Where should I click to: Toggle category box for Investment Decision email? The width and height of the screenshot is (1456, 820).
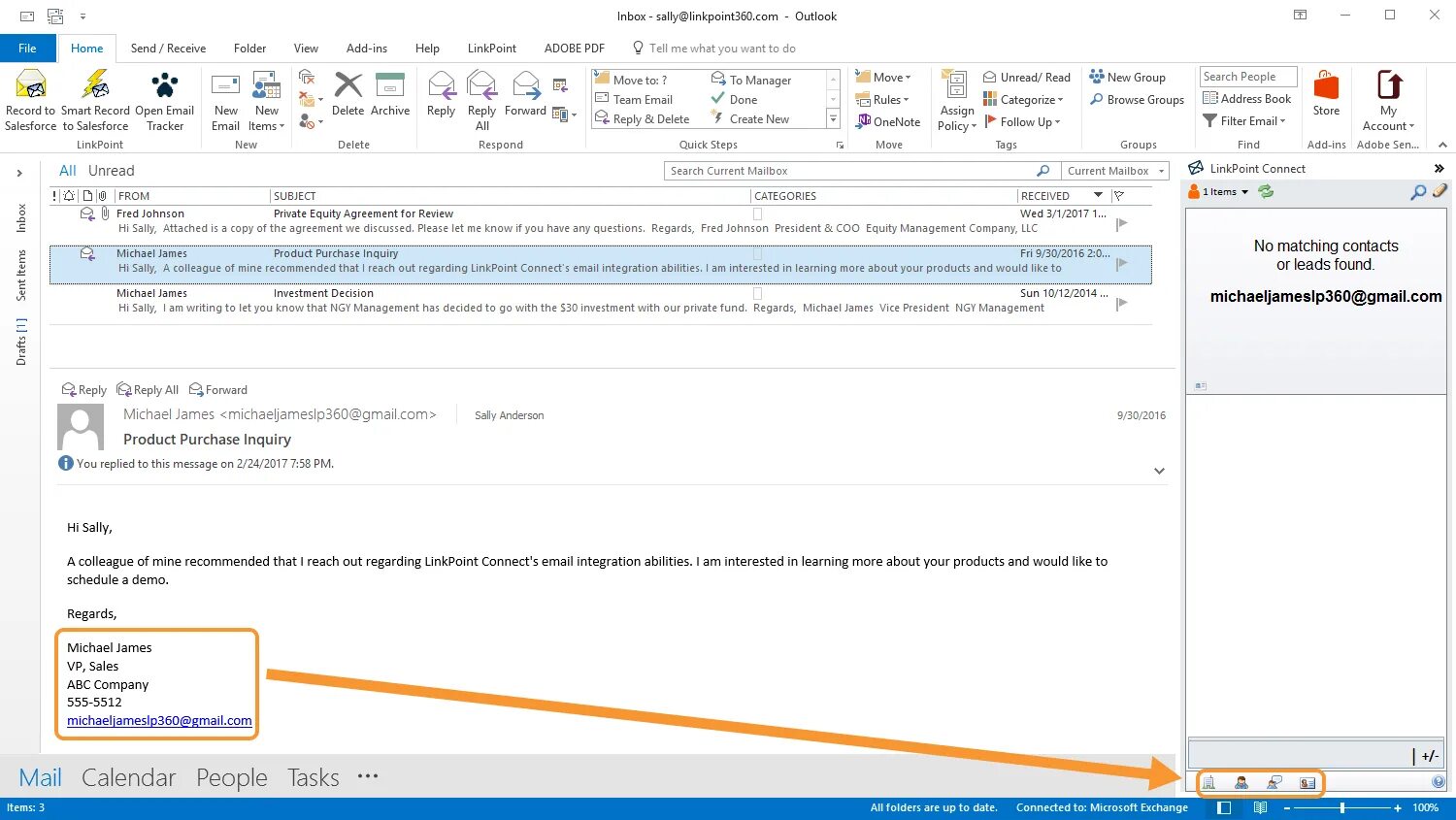tap(758, 293)
